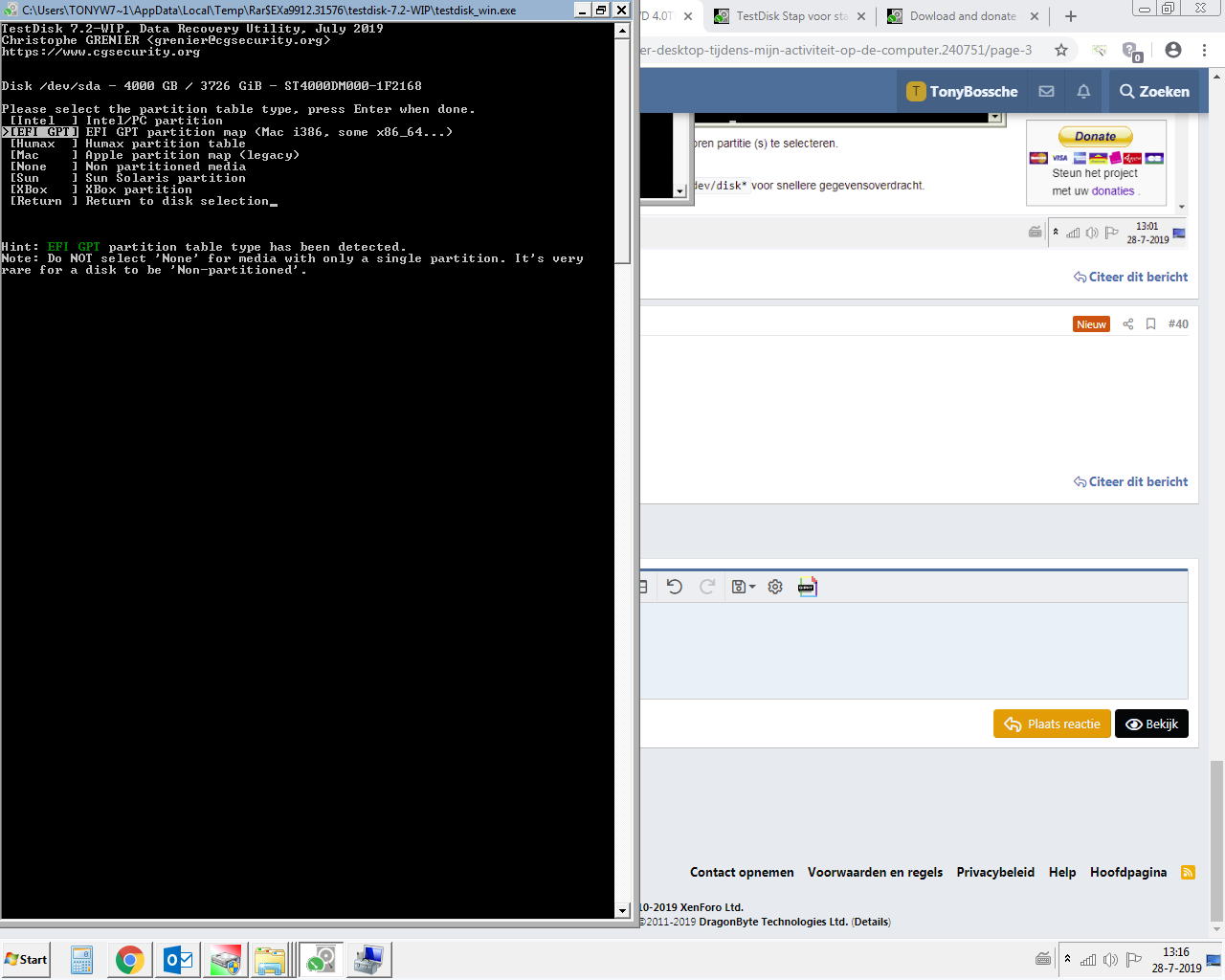Select the Intel partition table type in TestDisk

(x=116, y=121)
